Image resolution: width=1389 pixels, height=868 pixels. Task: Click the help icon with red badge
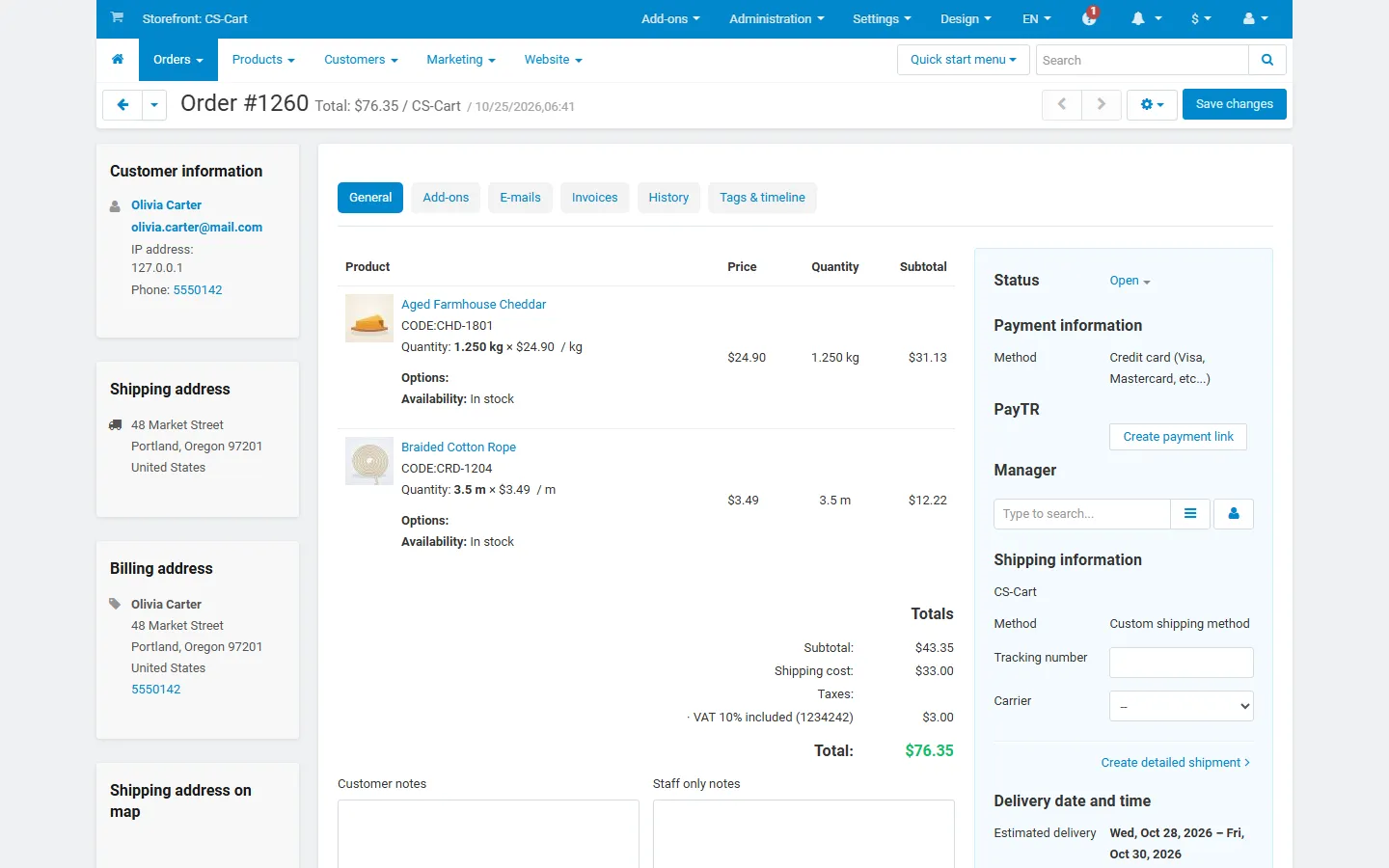[x=1090, y=17]
